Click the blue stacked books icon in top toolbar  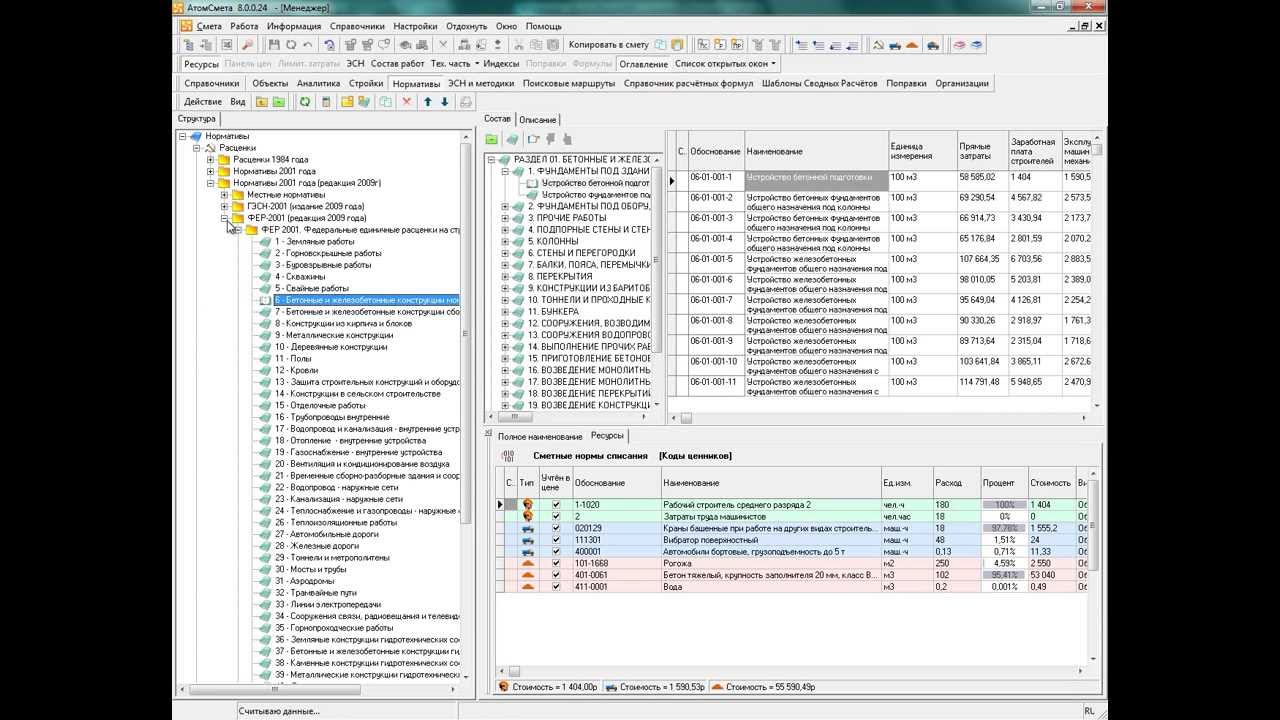[x=976, y=45]
